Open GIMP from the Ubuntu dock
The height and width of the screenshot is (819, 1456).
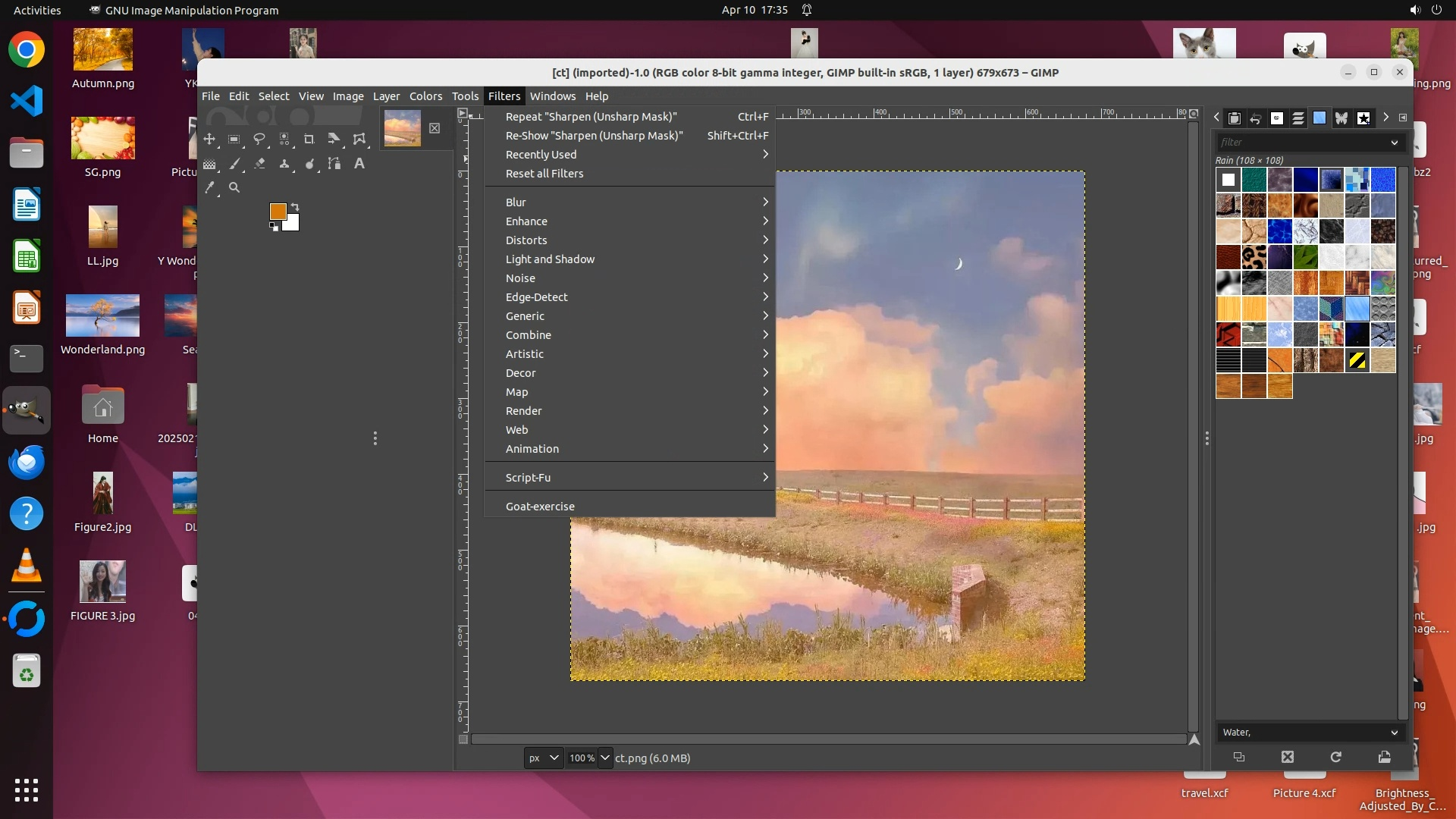(x=27, y=410)
